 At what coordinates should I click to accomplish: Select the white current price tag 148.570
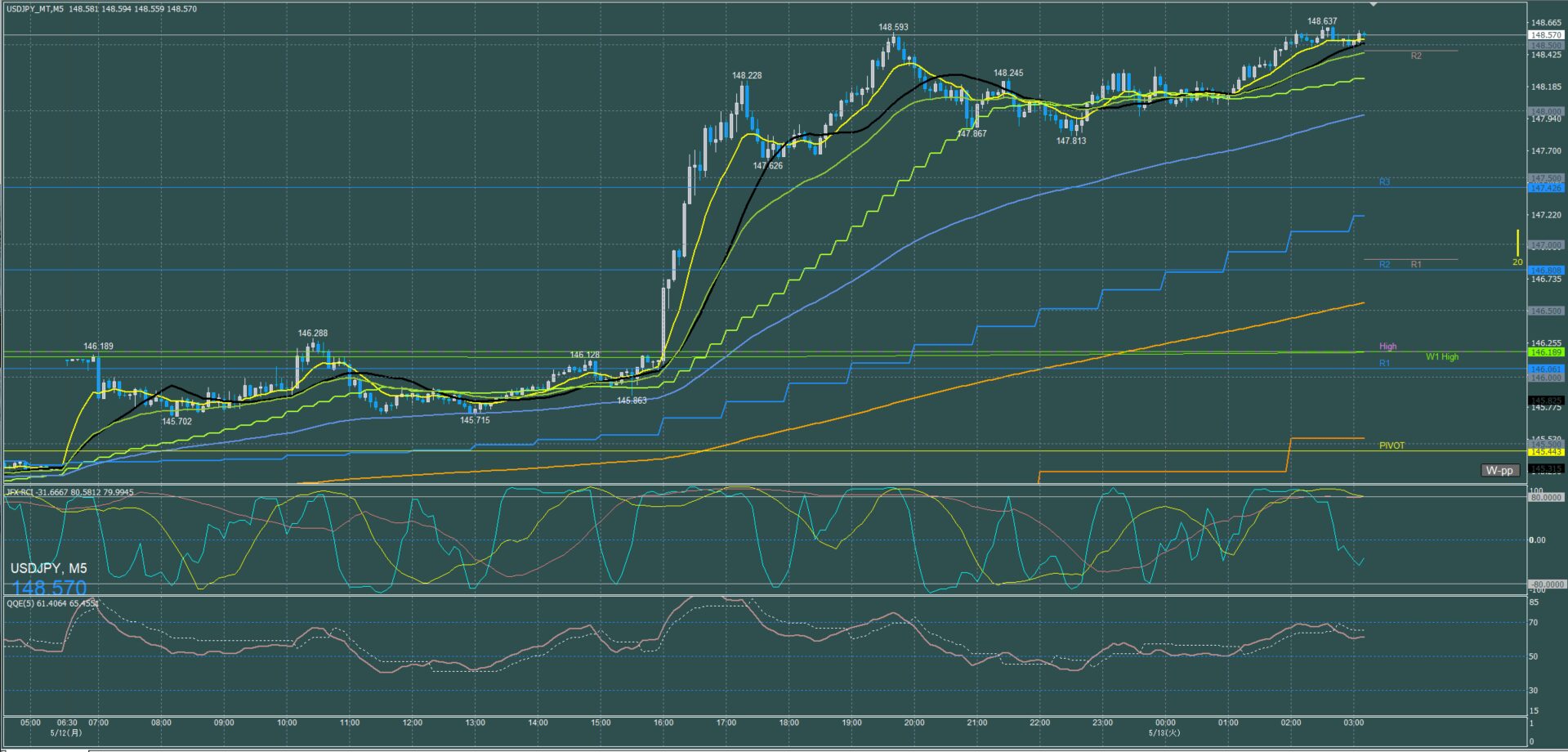click(1546, 35)
